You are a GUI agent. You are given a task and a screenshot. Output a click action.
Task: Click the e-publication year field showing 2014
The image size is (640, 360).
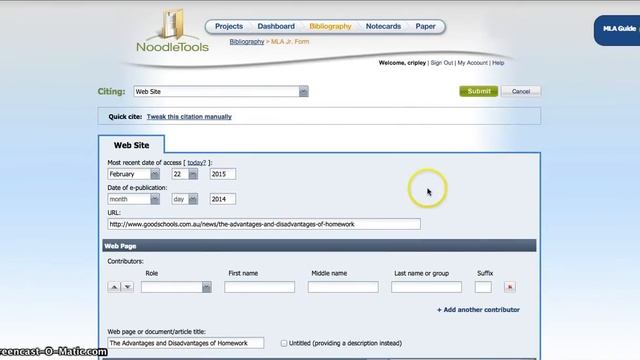[x=222, y=199]
